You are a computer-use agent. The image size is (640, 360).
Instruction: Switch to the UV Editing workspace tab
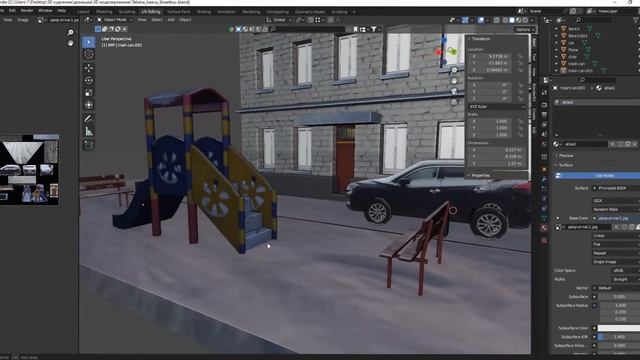[x=151, y=12]
